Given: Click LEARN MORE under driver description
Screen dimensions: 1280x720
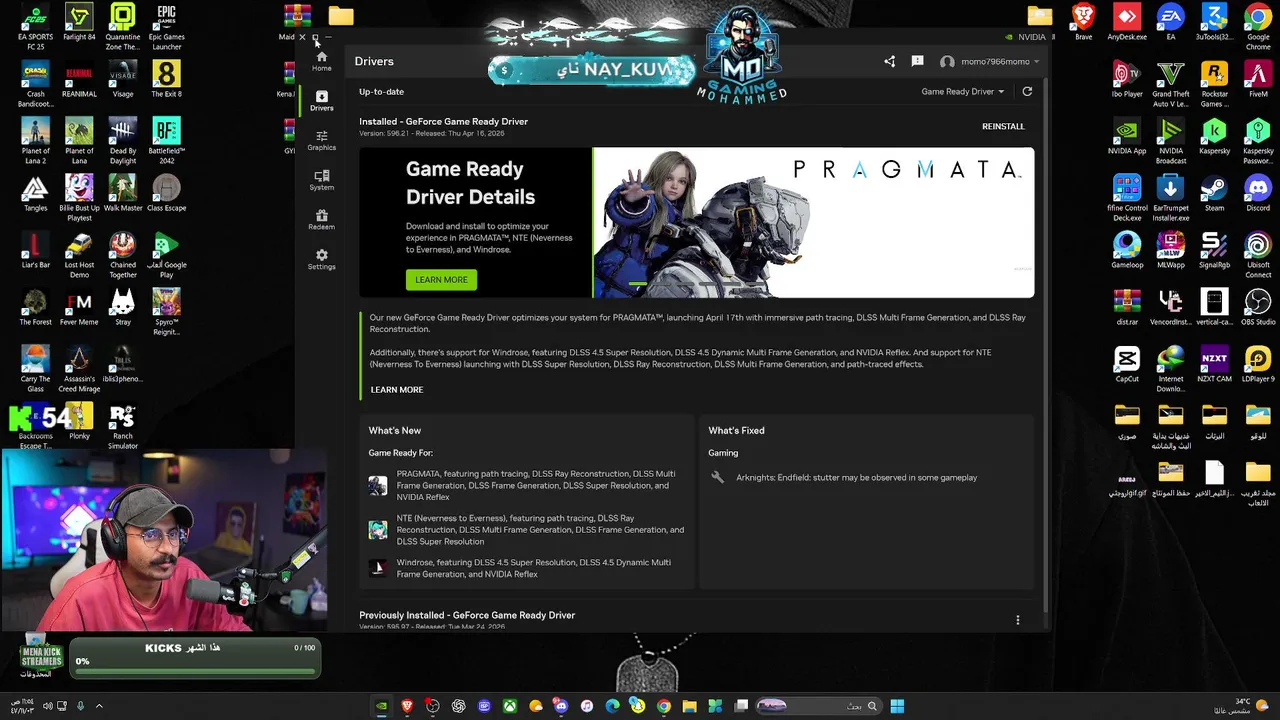Looking at the screenshot, I should click(x=397, y=390).
